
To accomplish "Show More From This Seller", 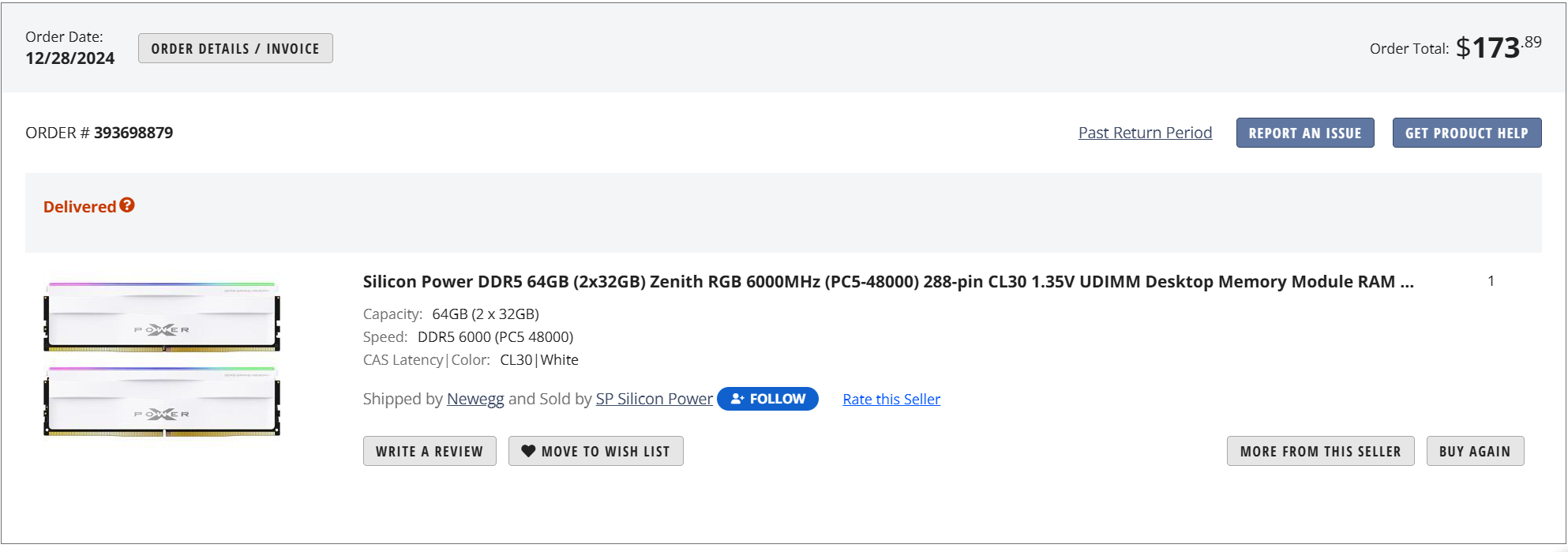I will tap(1320, 451).
